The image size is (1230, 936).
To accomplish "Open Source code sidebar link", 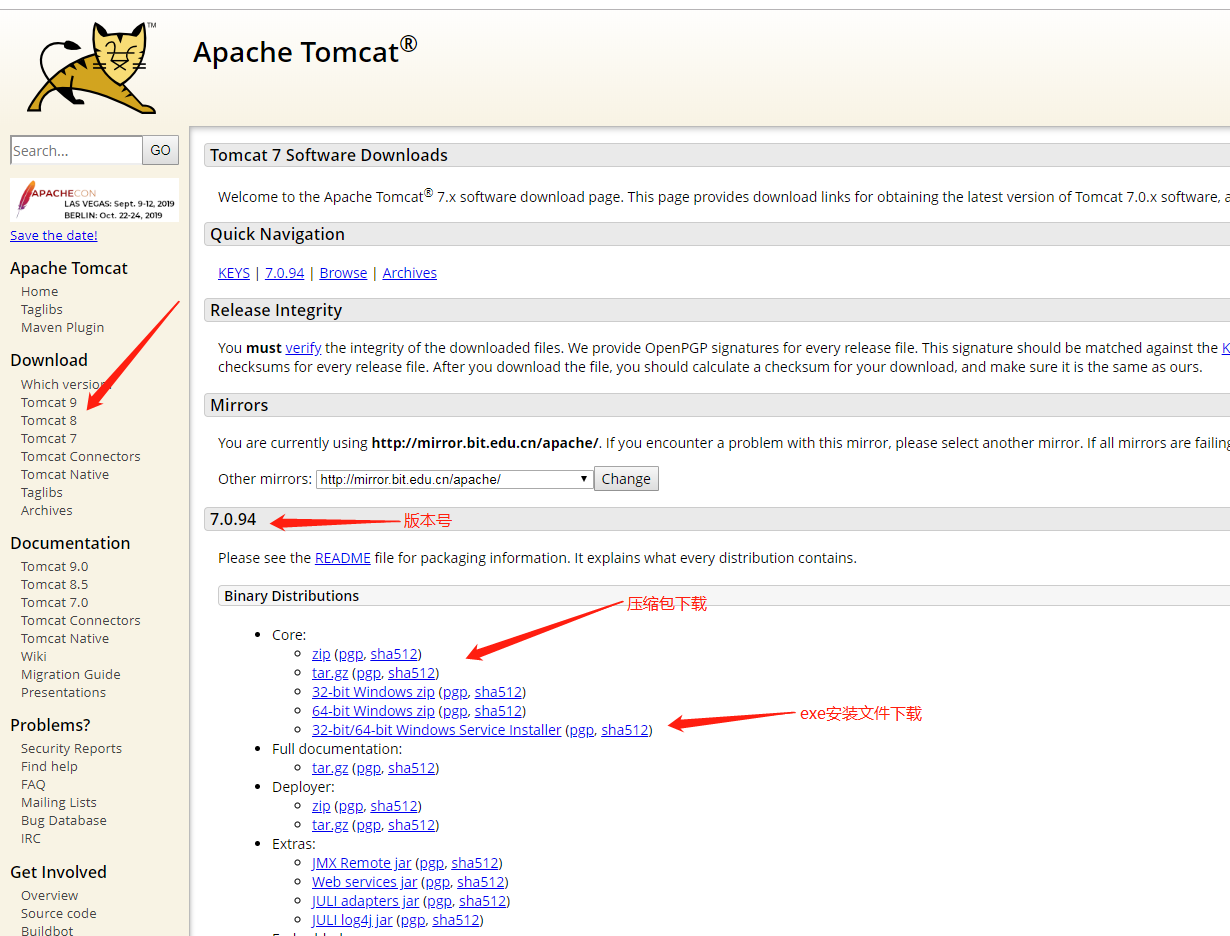I will coord(59,913).
